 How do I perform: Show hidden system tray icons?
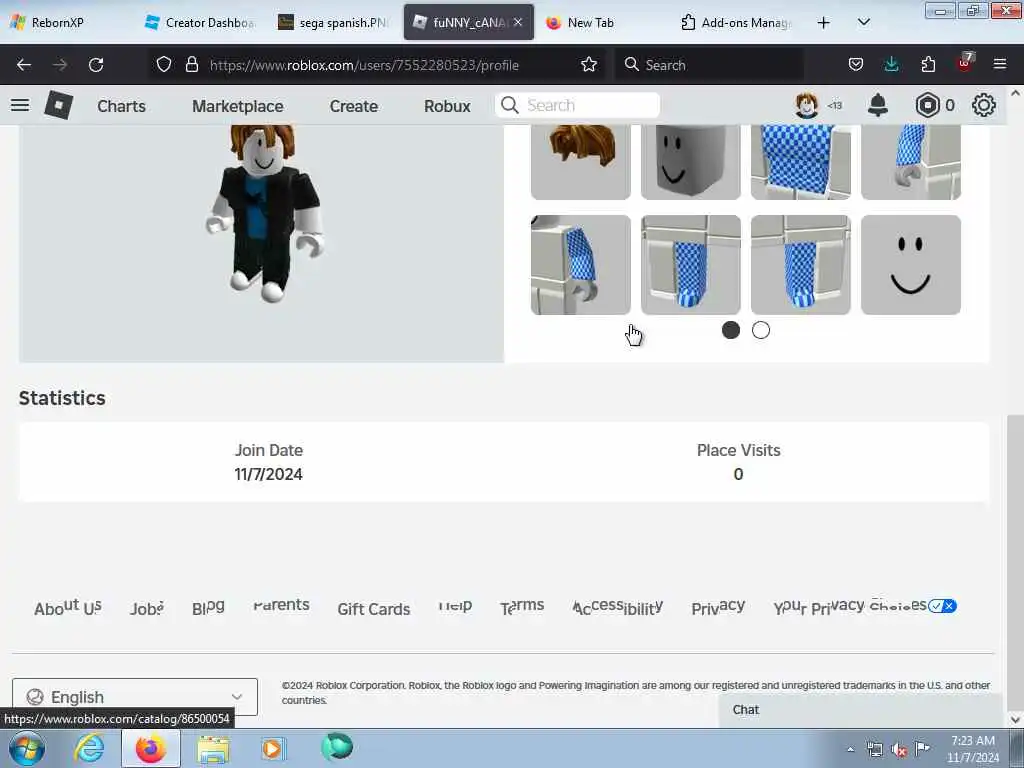point(850,750)
